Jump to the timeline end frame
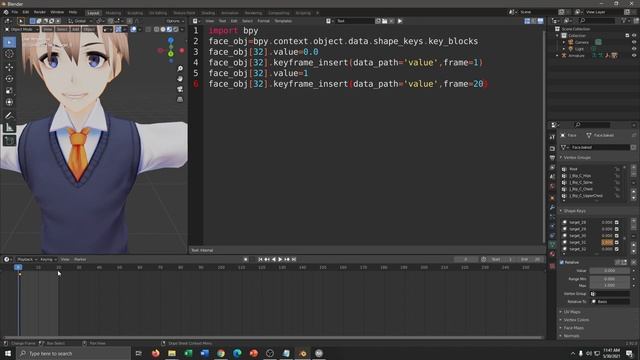Image resolution: width=640 pixels, height=360 pixels. click(294, 259)
